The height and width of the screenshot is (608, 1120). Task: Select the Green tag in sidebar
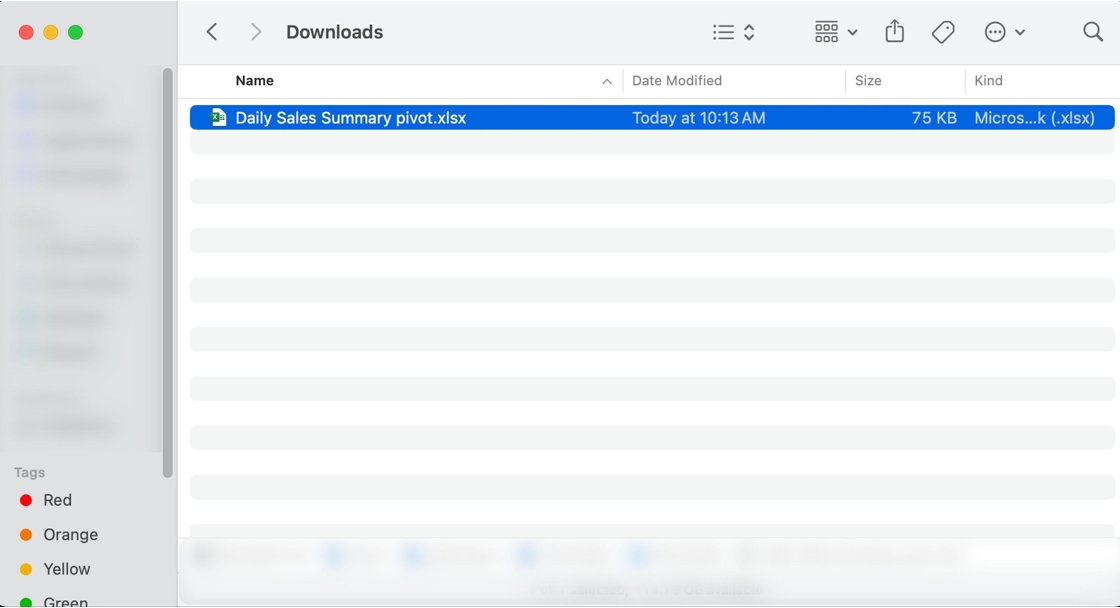(x=54, y=602)
